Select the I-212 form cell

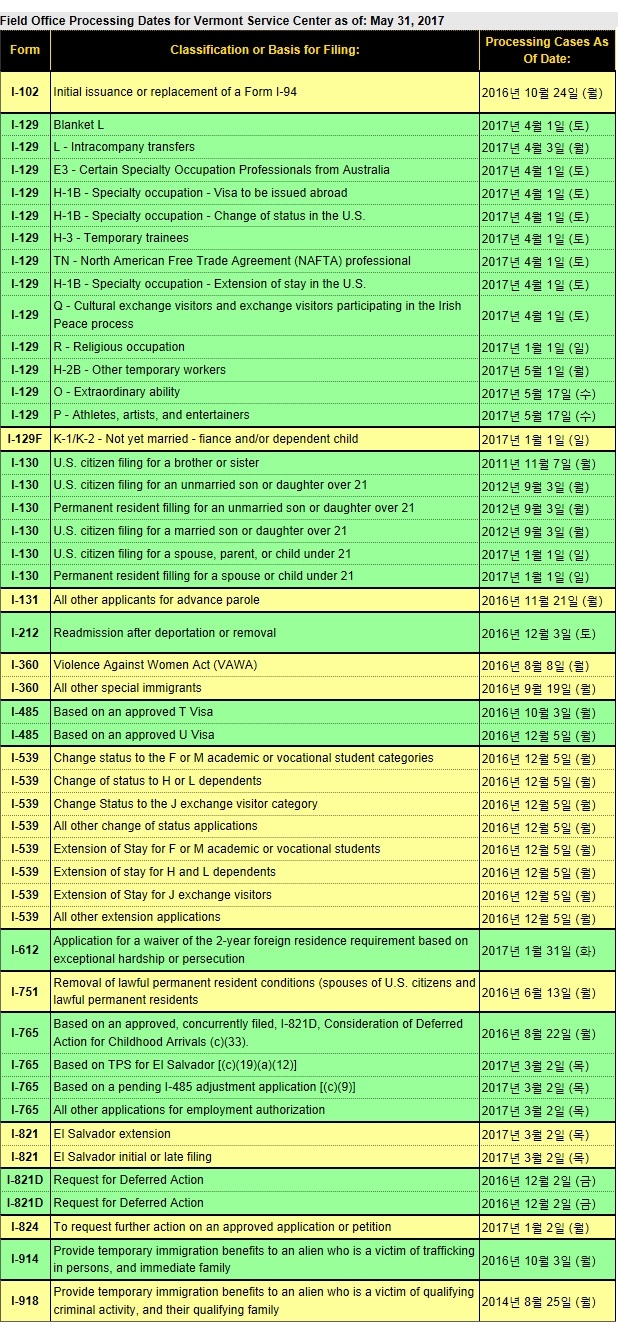tap(25, 633)
